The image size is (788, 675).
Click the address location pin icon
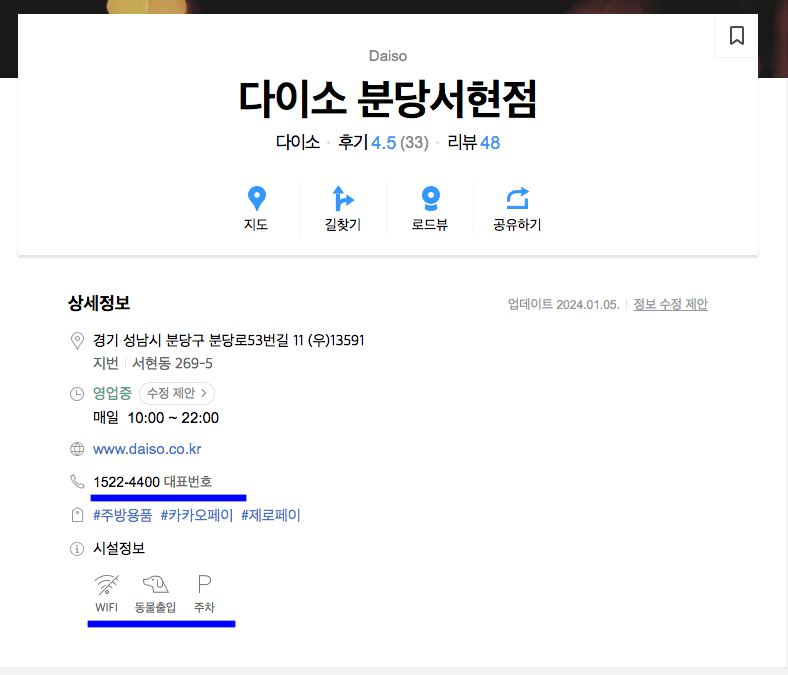77,341
